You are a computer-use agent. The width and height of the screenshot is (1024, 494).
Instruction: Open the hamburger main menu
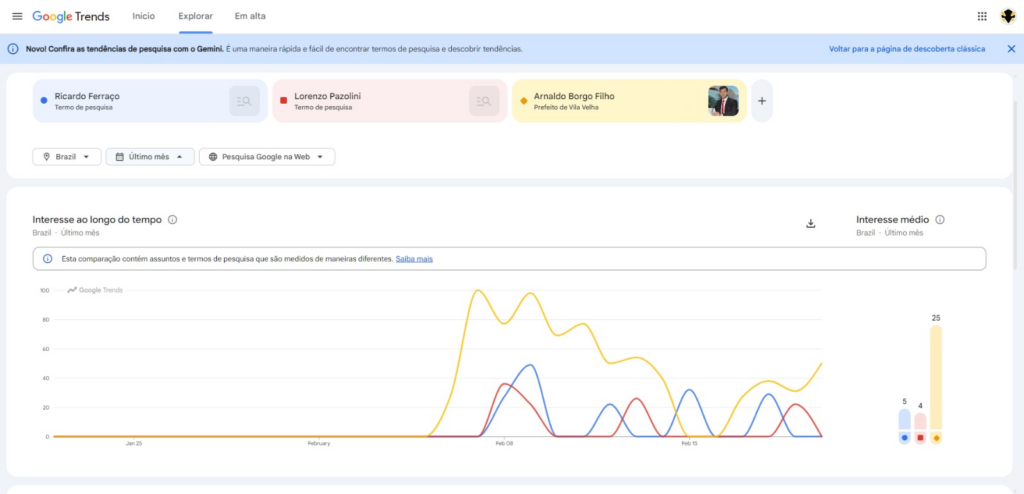point(16,17)
